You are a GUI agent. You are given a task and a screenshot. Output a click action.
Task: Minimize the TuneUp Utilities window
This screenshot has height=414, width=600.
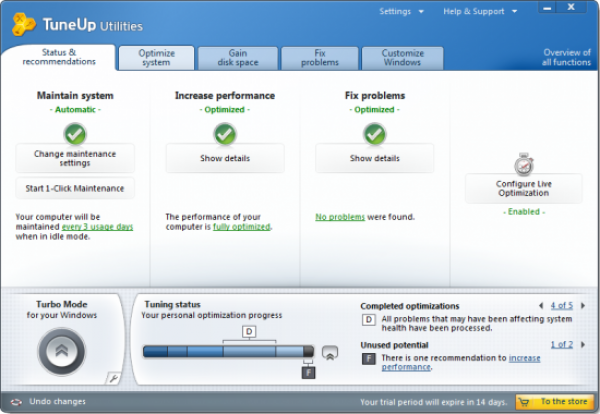coord(548,7)
